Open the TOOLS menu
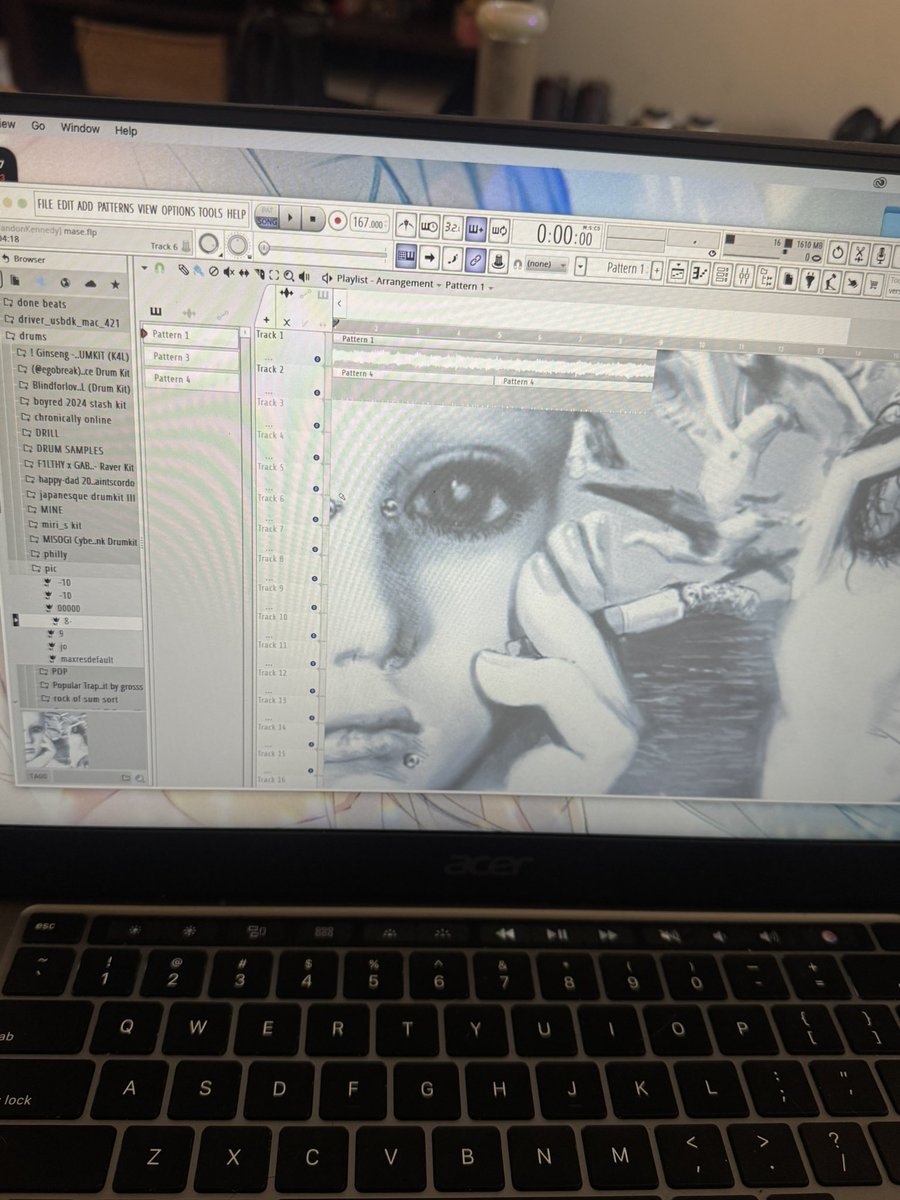 point(210,212)
